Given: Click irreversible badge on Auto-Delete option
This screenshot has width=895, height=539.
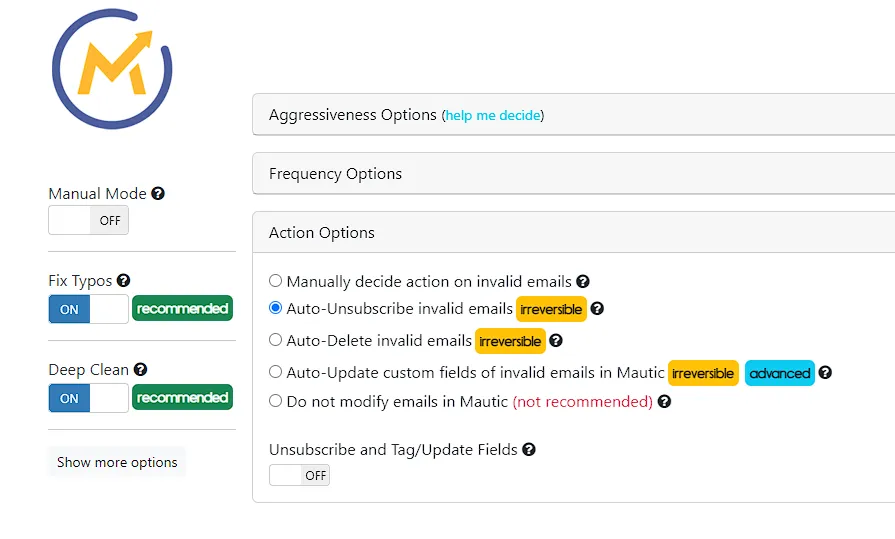Looking at the screenshot, I should point(510,341).
